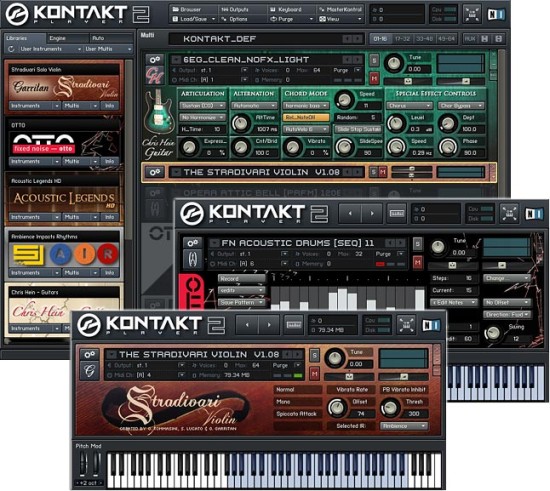This screenshot has height=491, width=550.
Task: Open the Purge dropdown in main toolbar
Action: (x=291, y=19)
